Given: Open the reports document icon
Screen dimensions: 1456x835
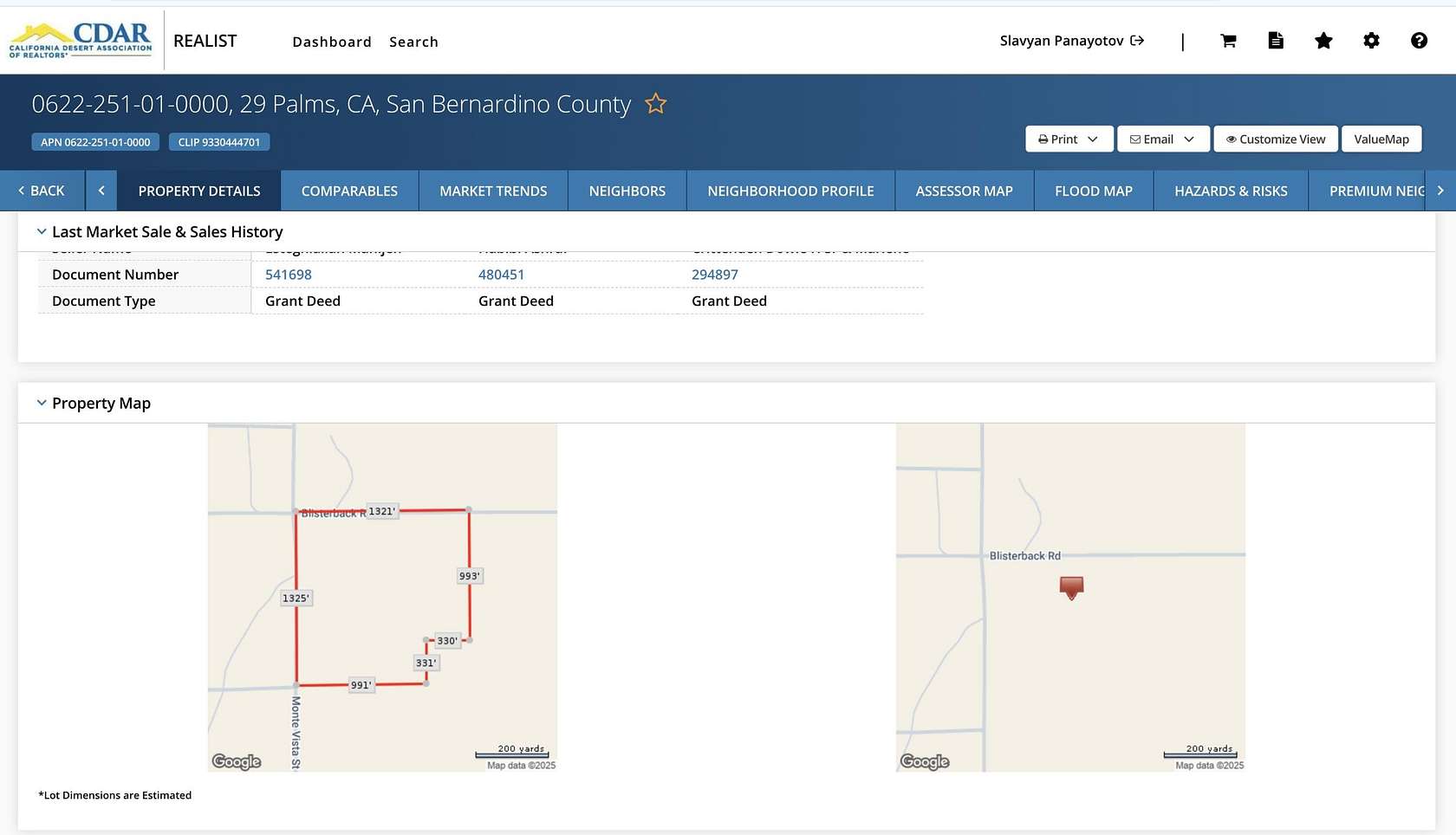Looking at the screenshot, I should point(1276,40).
